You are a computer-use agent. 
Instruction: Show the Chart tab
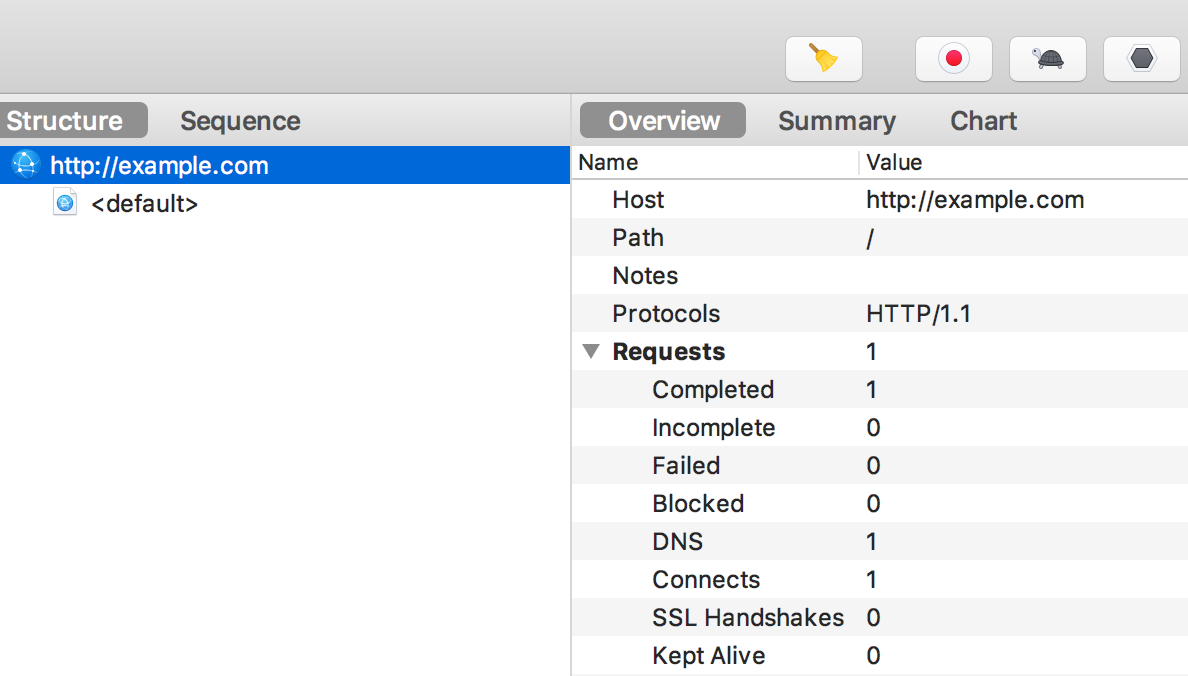(x=983, y=121)
